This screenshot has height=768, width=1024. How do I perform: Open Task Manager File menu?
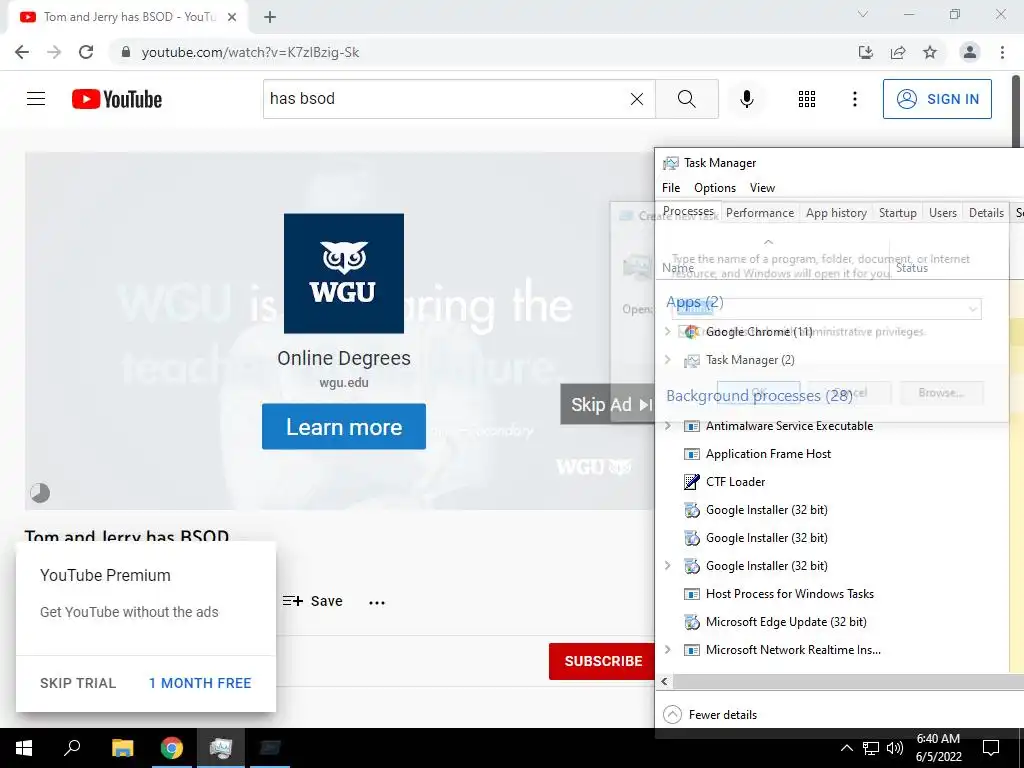[x=671, y=188]
